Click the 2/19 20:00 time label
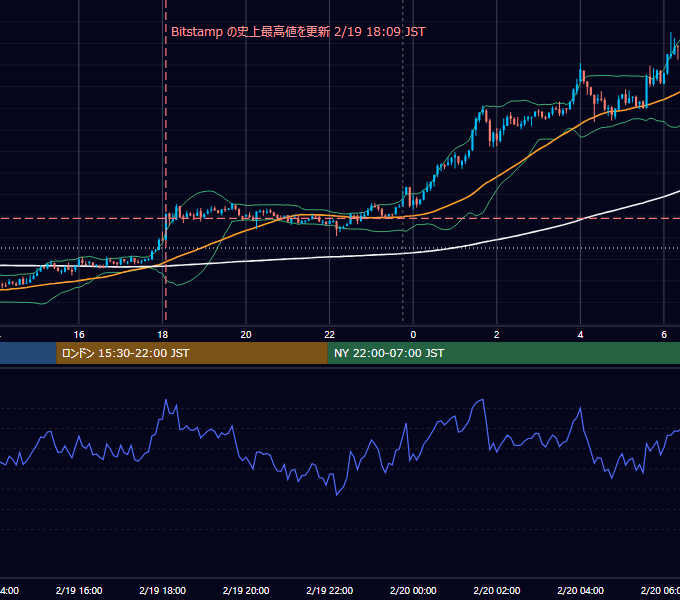The width and height of the screenshot is (680, 600). (x=246, y=590)
